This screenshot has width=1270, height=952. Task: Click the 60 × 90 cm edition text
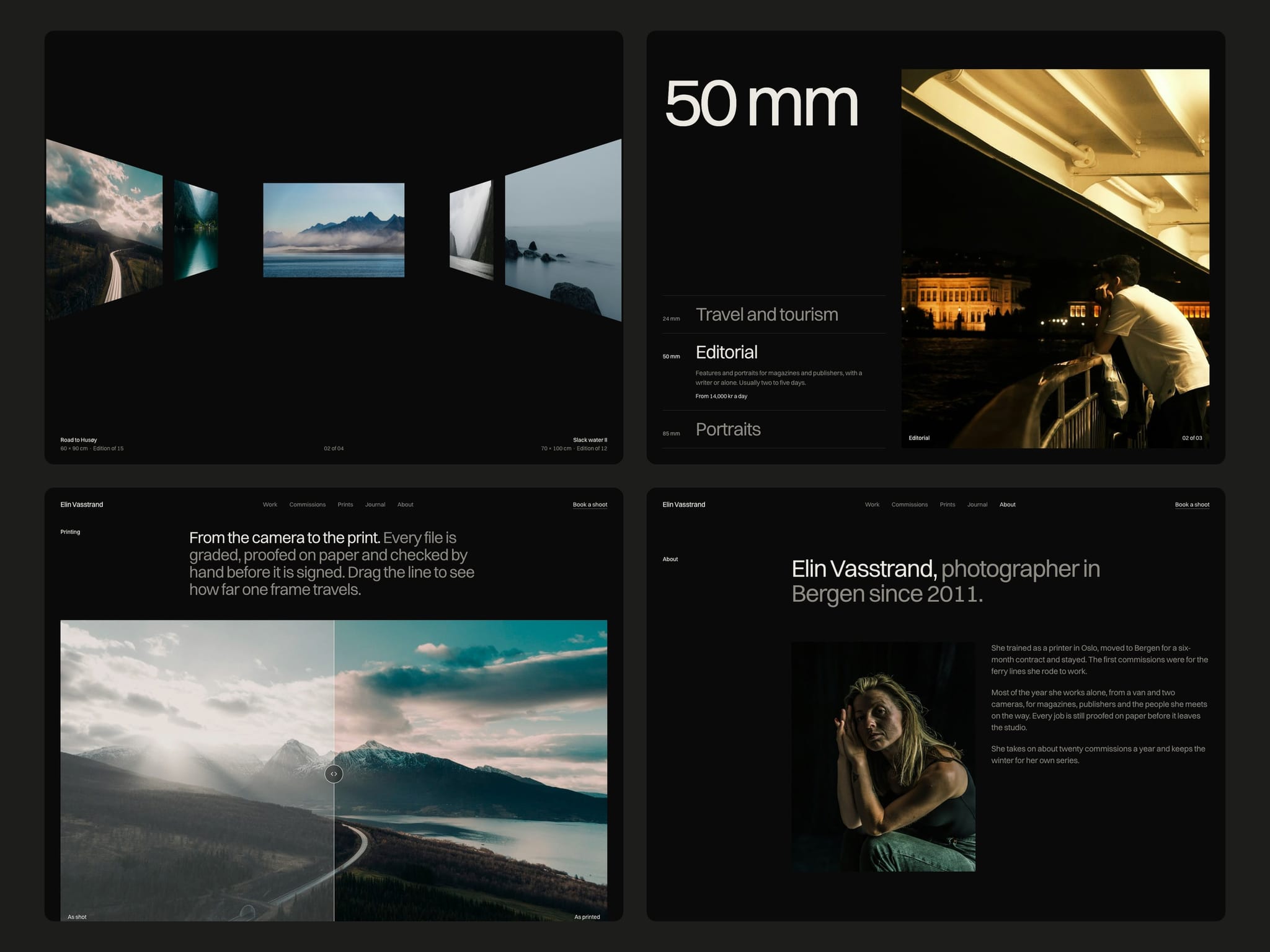[92, 448]
